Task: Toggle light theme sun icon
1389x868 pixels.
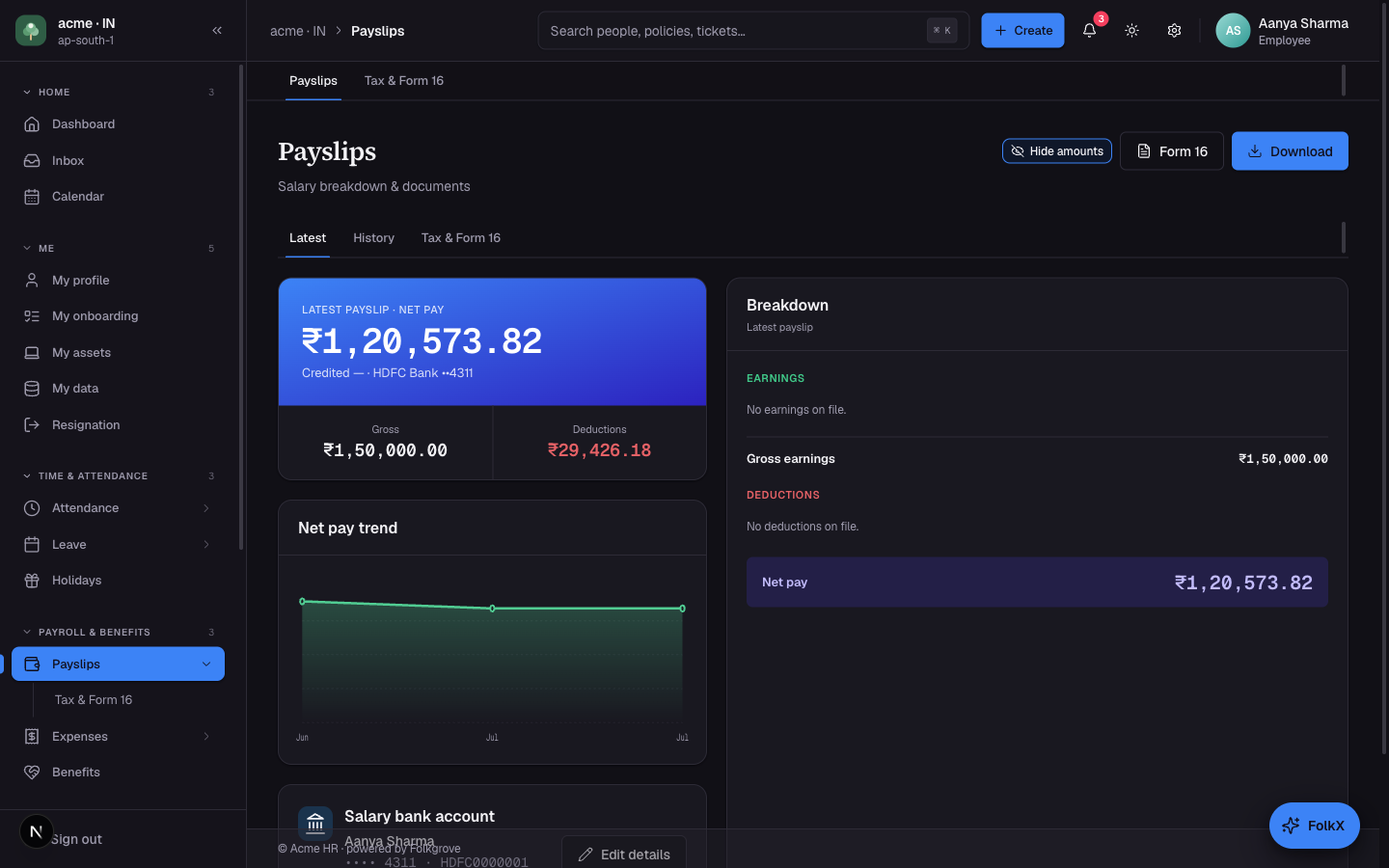Action: [1132, 31]
